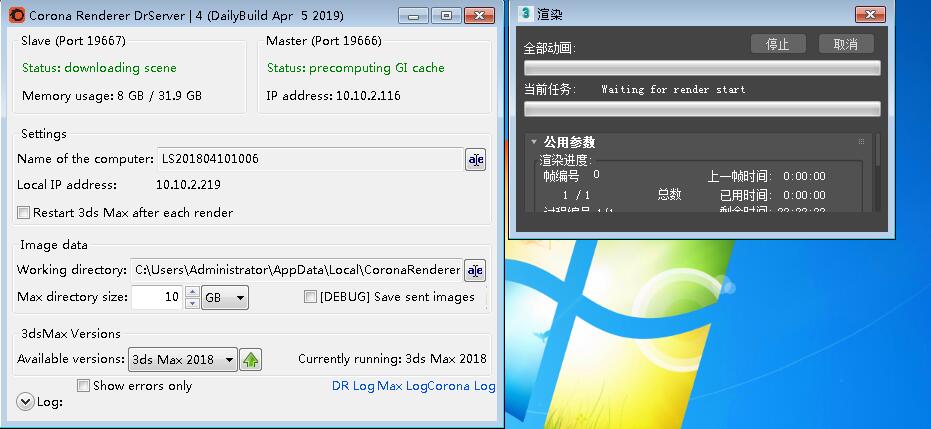Open the DR Log link
The height and width of the screenshot is (429, 931).
(353, 386)
